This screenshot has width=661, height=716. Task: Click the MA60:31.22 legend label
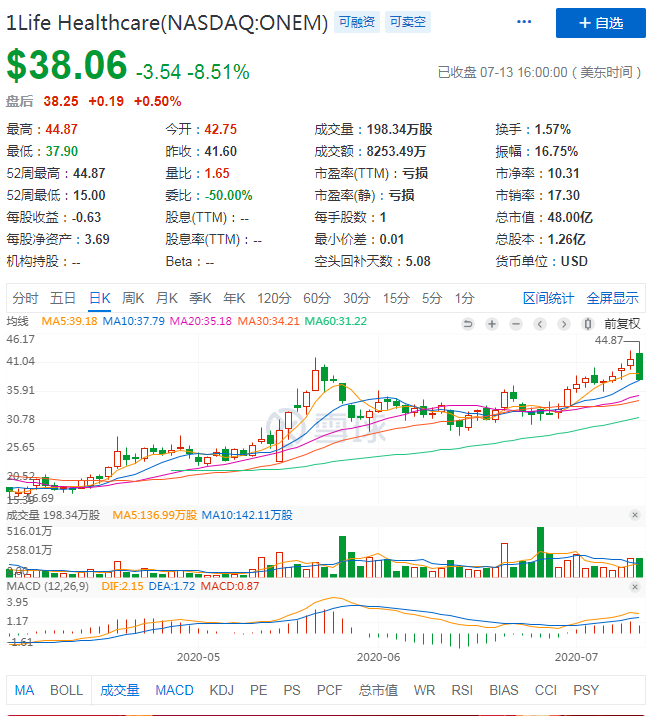(336, 321)
